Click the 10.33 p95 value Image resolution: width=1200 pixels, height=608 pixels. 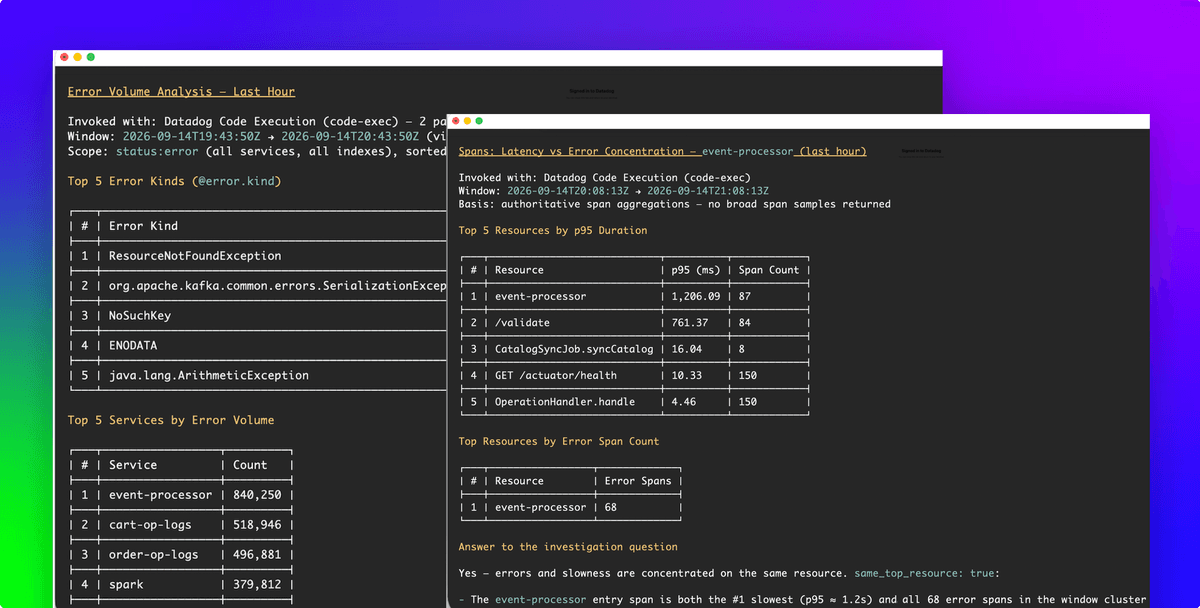(x=686, y=375)
